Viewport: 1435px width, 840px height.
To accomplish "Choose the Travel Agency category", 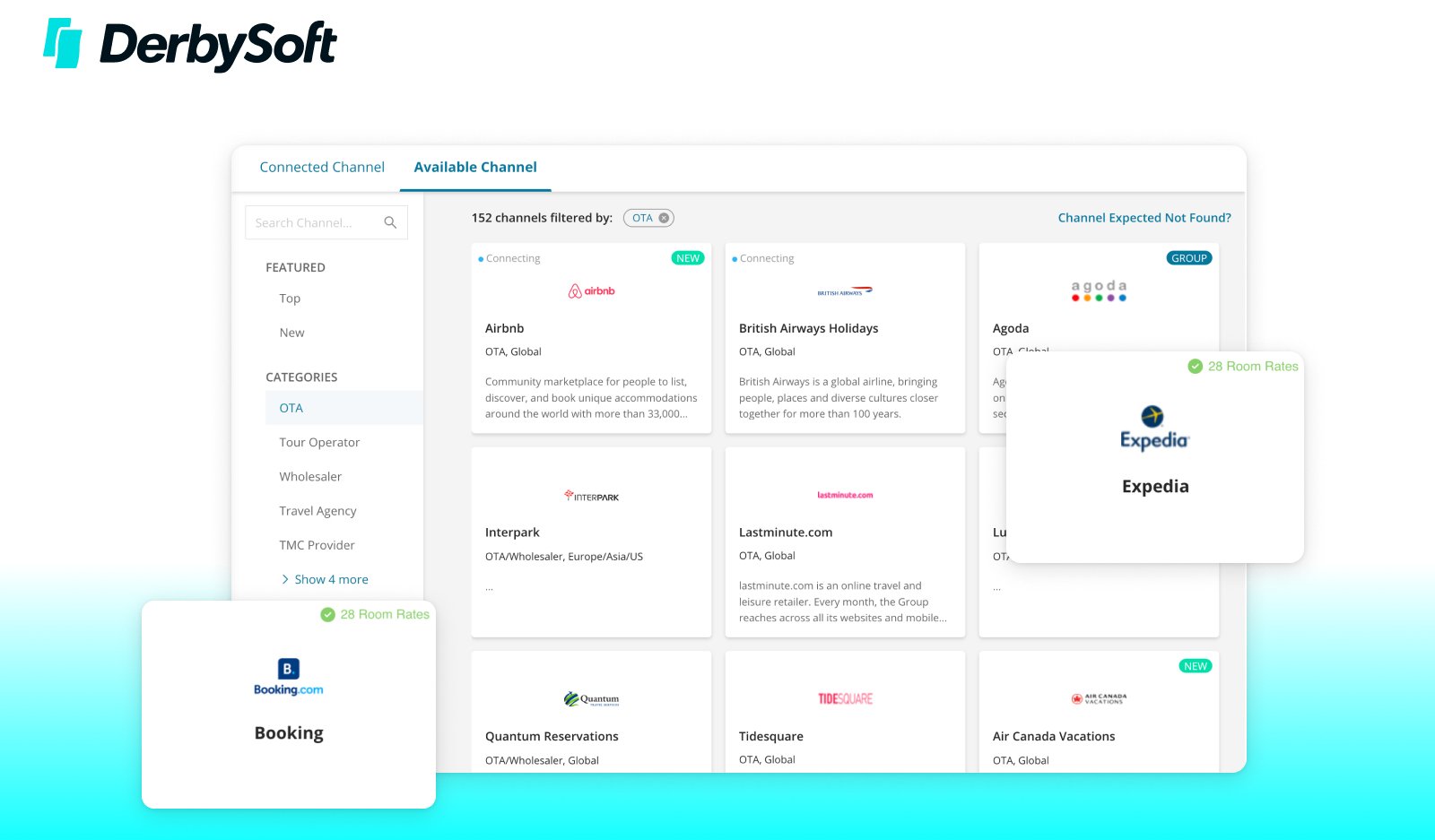I will [x=317, y=511].
